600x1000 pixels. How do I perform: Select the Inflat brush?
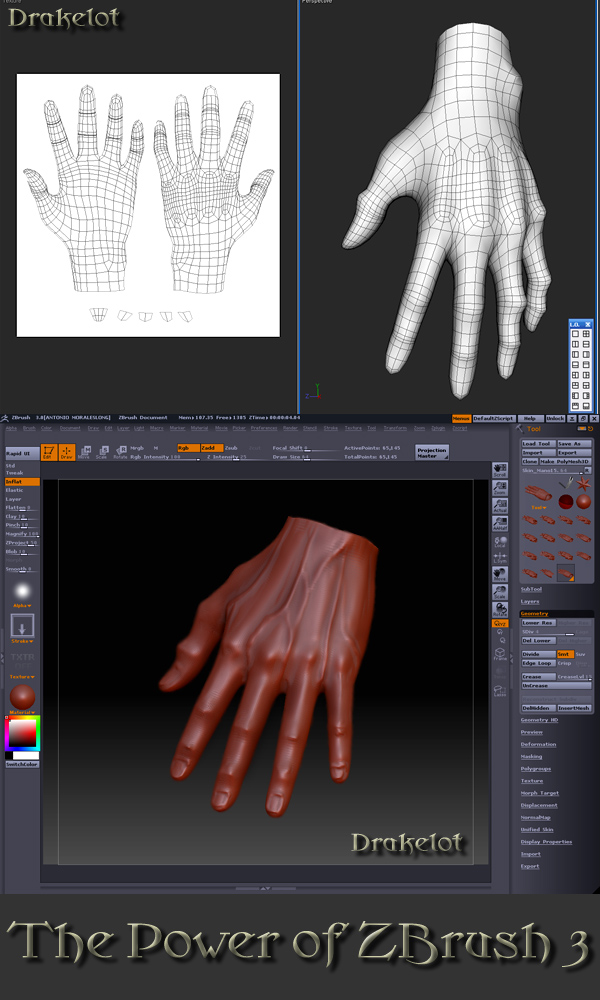coord(22,482)
